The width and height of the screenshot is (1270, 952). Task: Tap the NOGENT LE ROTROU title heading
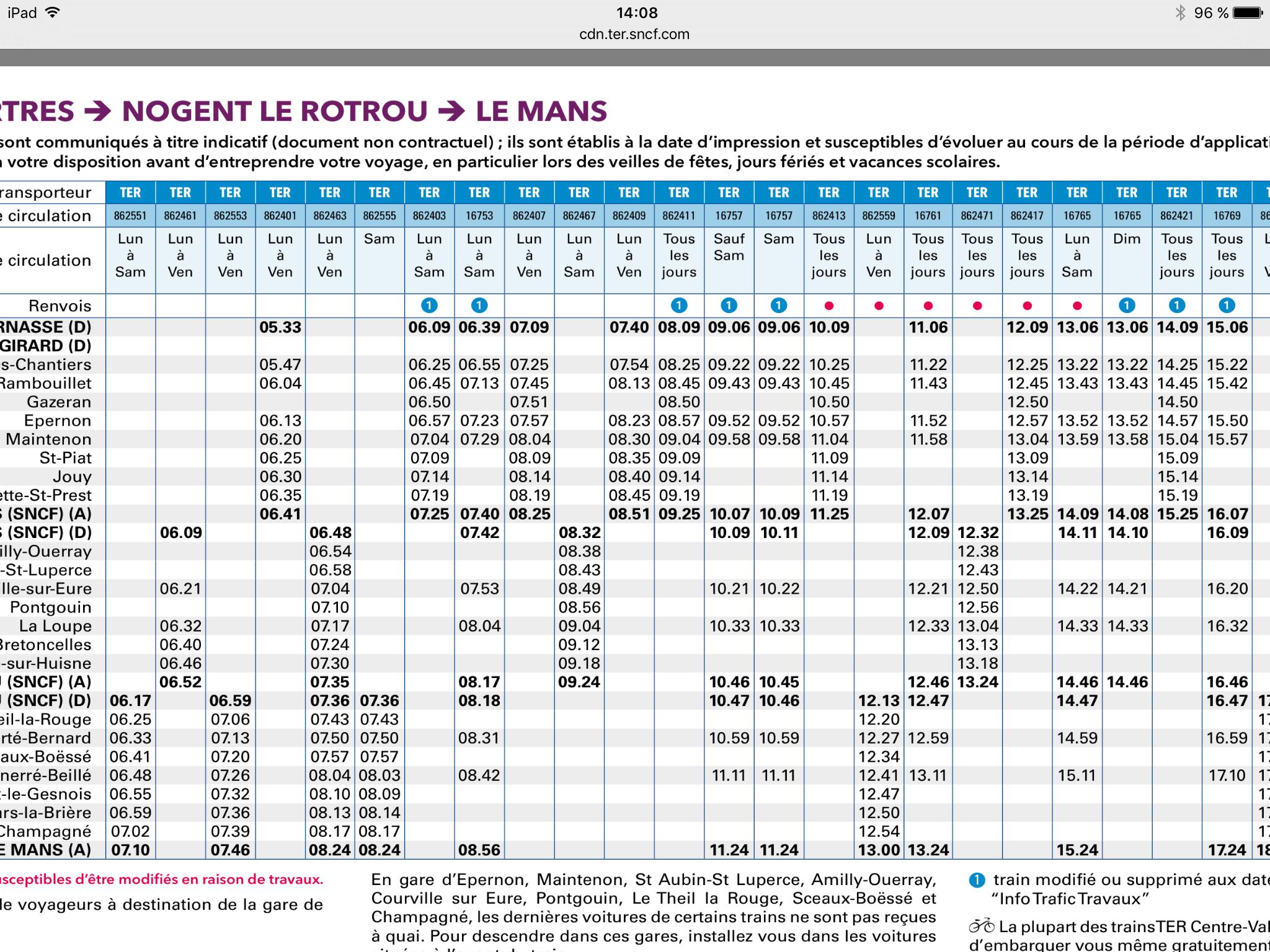tap(275, 112)
